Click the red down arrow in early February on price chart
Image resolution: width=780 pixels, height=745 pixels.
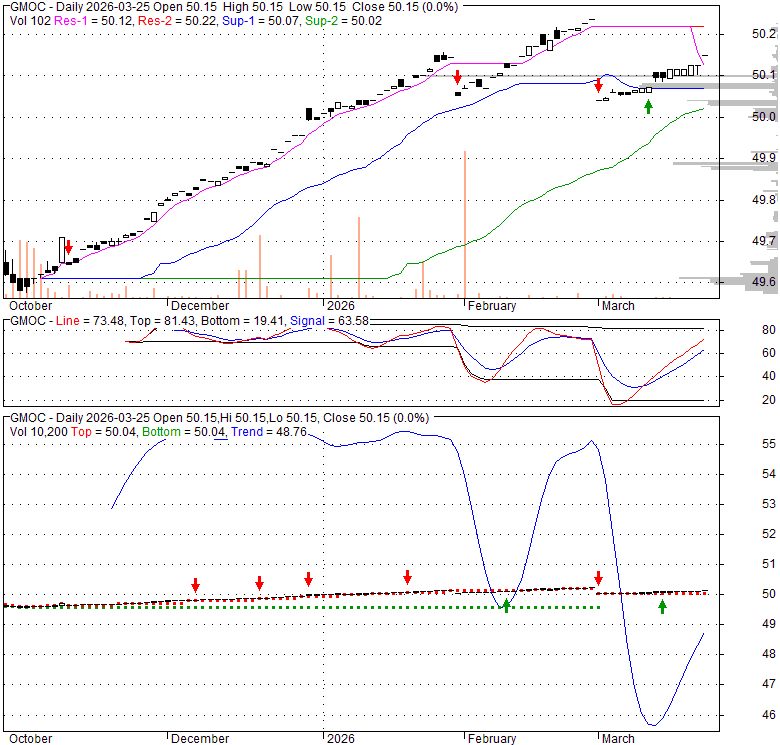457,78
